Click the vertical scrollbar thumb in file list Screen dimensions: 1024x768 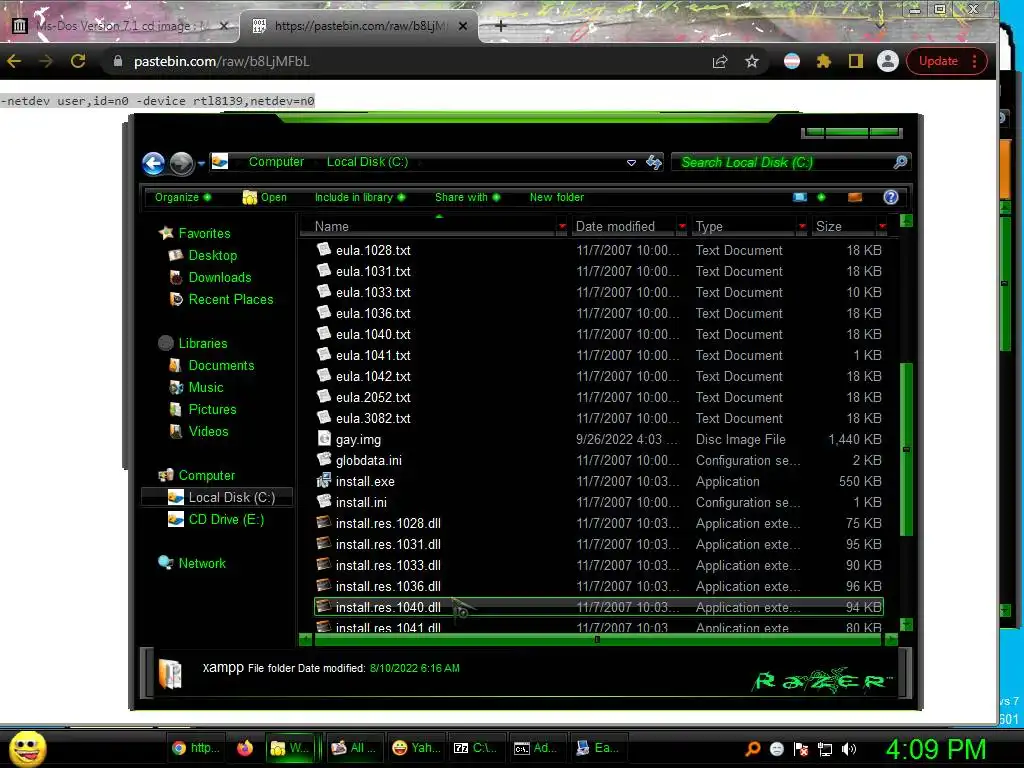click(x=906, y=449)
